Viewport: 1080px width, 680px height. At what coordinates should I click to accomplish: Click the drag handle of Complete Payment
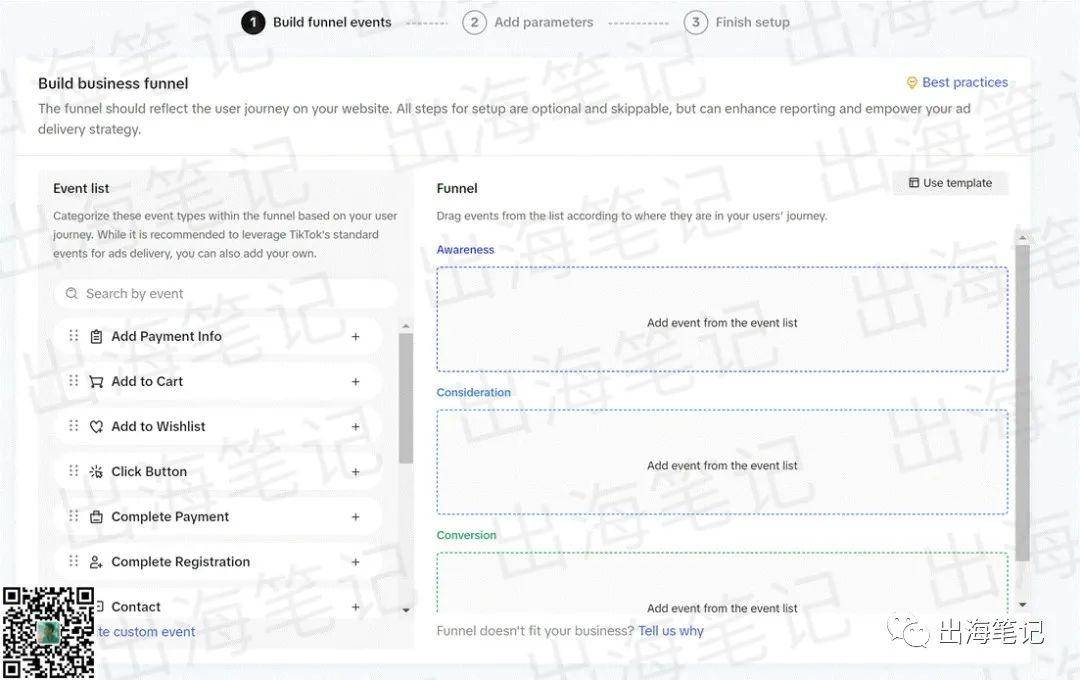(74, 516)
